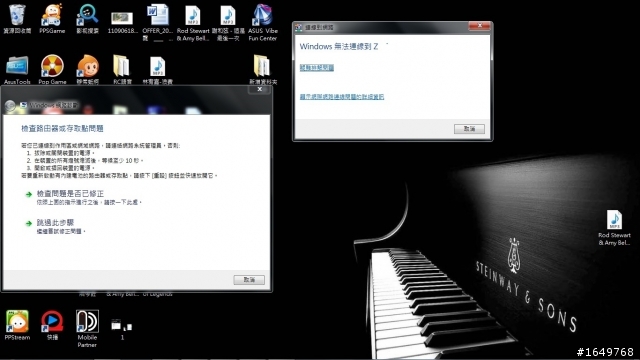This screenshot has height=360, width=640.
Task: Launch the PPStream shortcut
Action: (x=17, y=325)
